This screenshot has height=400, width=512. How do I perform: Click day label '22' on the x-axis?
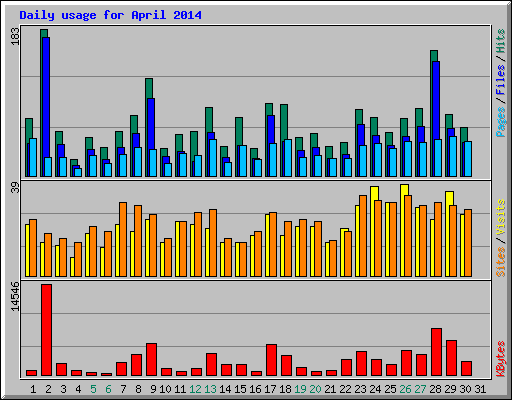[x=345, y=389]
